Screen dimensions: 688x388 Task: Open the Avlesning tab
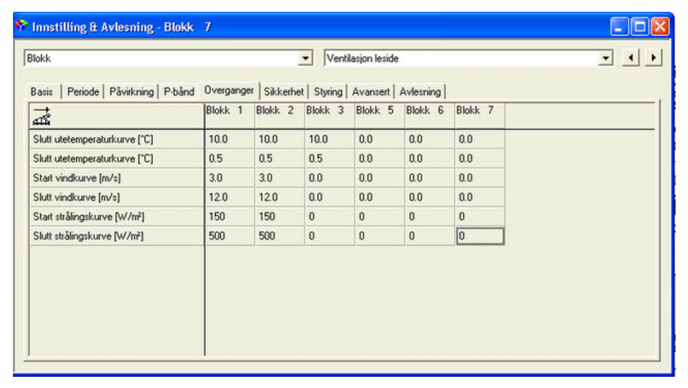(x=420, y=92)
